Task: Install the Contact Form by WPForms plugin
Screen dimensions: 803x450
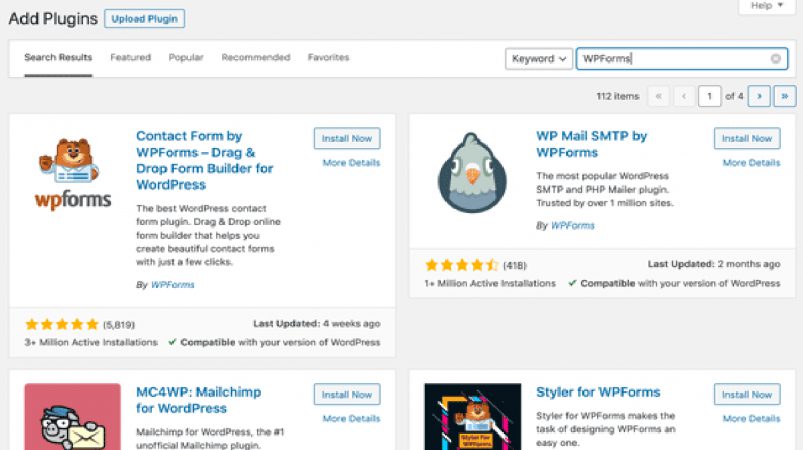Action: point(347,139)
